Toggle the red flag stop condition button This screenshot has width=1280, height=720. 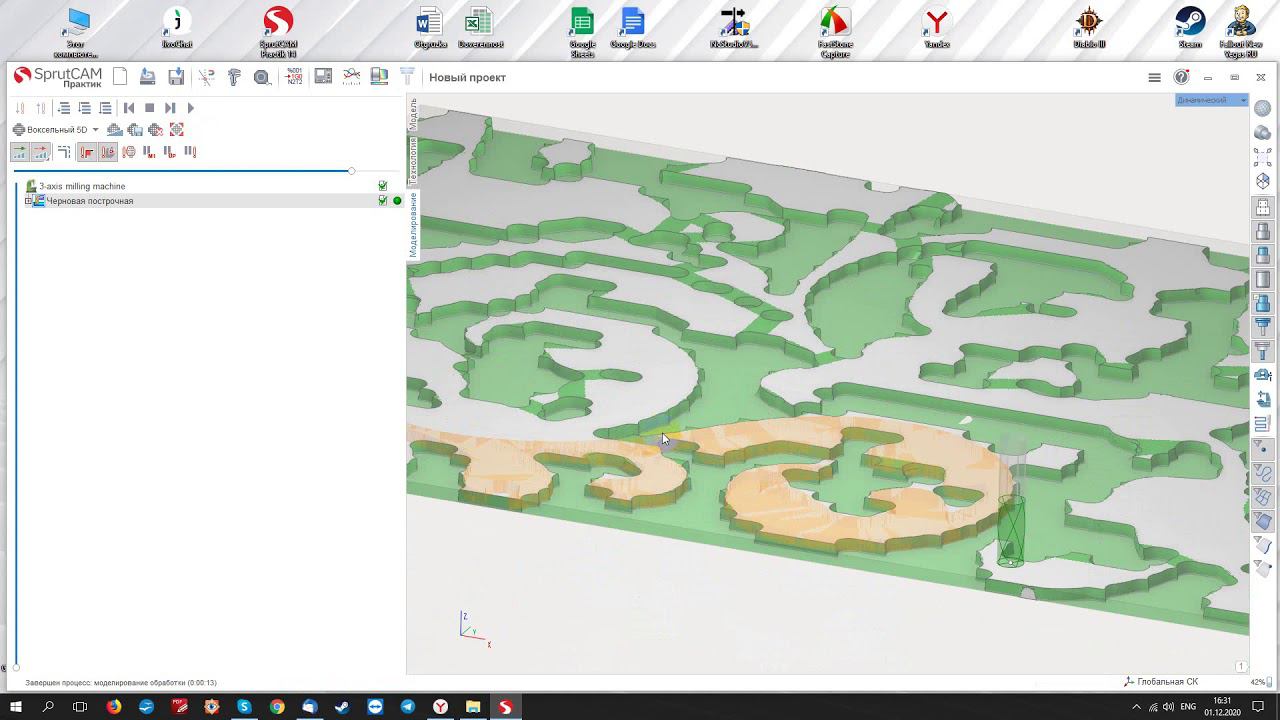pyautogui.click(x=87, y=152)
